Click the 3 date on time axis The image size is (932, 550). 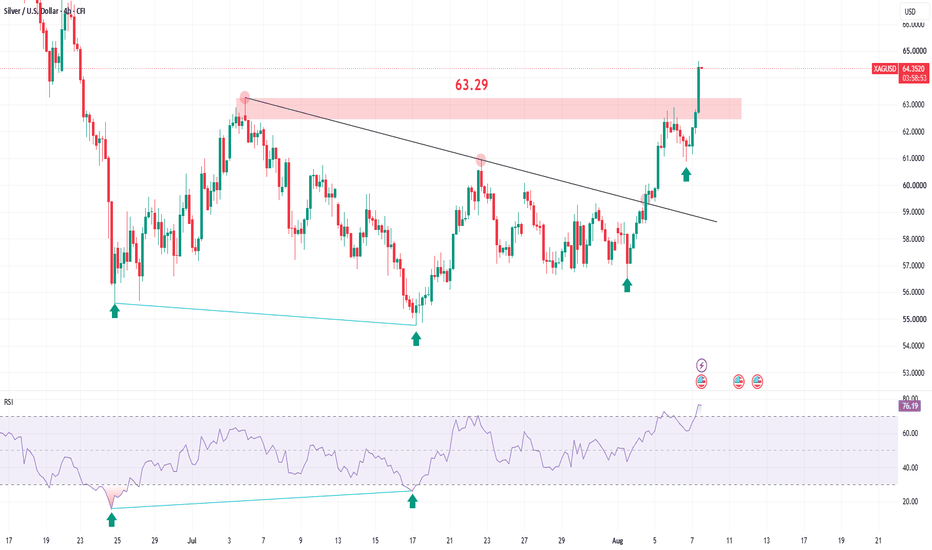click(x=229, y=541)
